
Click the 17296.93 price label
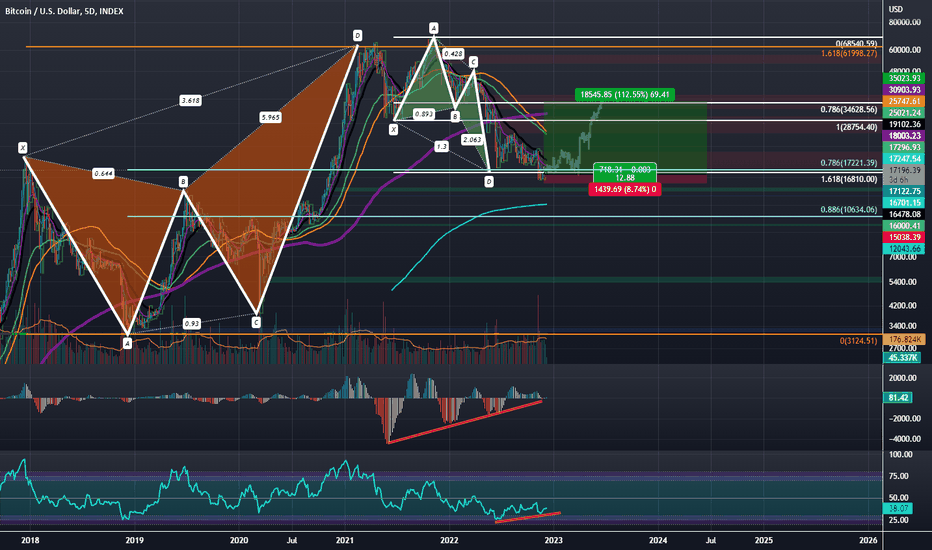pos(904,147)
